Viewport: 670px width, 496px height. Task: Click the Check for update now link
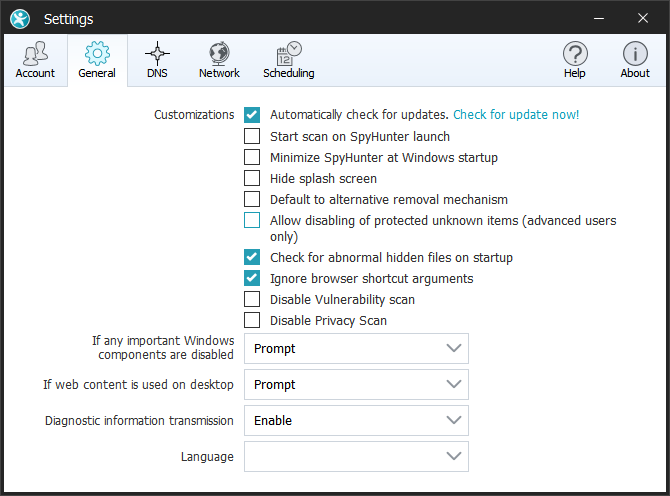click(516, 115)
